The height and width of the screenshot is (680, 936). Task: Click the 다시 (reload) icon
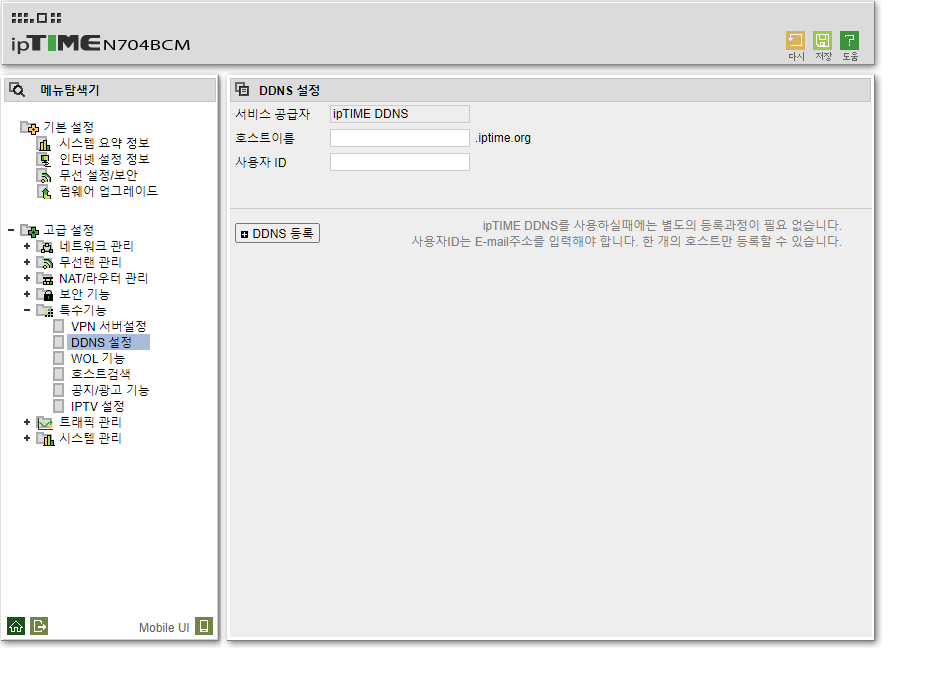795,41
